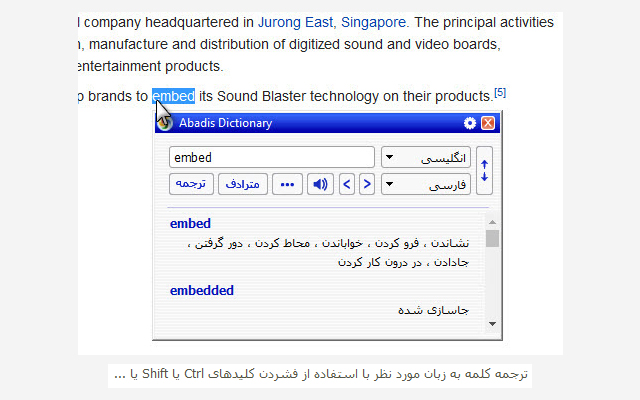Click the scroll up arrow in results
This screenshot has height=400, width=640.
click(492, 222)
